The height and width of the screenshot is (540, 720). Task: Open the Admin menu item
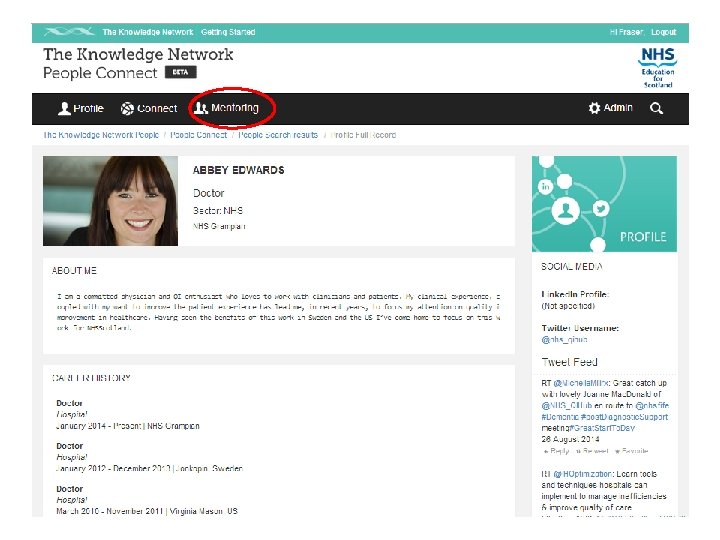(611, 108)
